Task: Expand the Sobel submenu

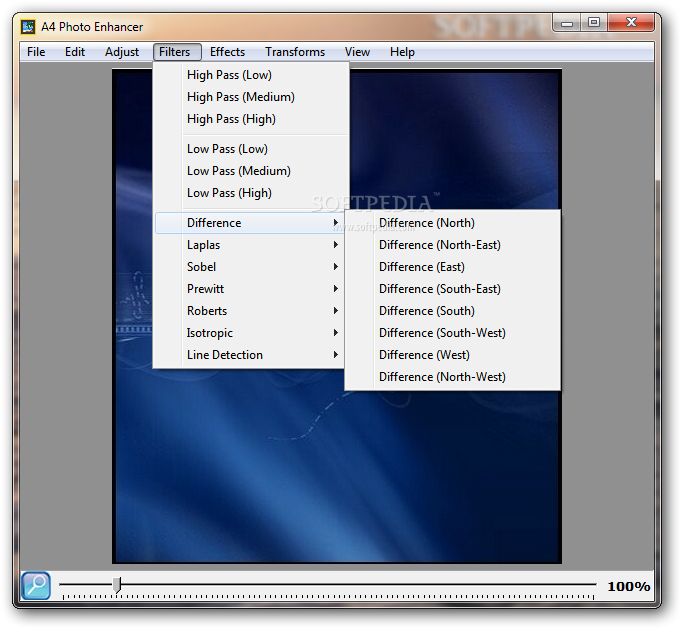Action: 250,267
